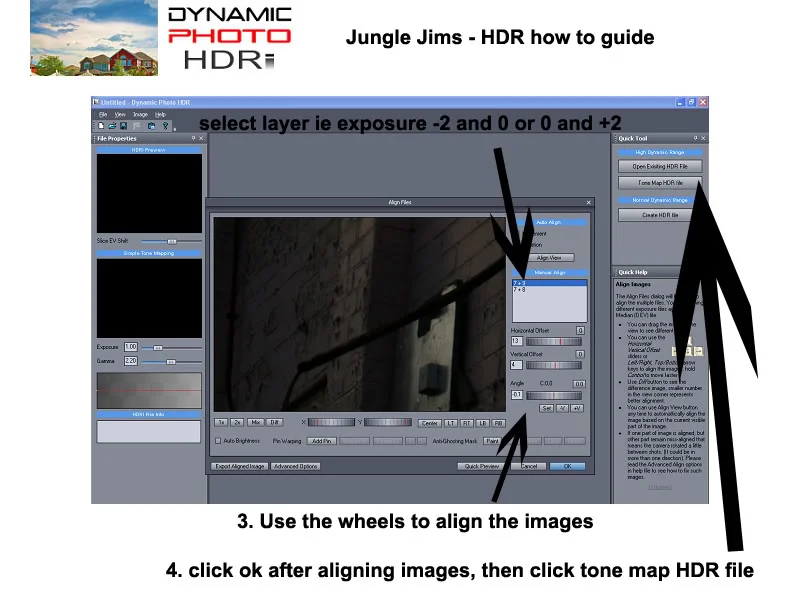Screen dimensions: 800x600
Task: Select the 1x zoom button
Action: pyautogui.click(x=221, y=422)
